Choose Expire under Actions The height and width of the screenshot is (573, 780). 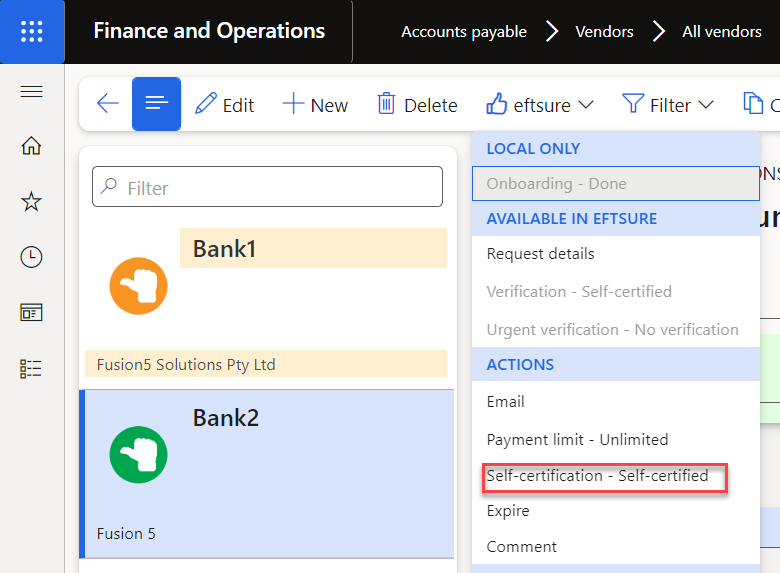616,511
